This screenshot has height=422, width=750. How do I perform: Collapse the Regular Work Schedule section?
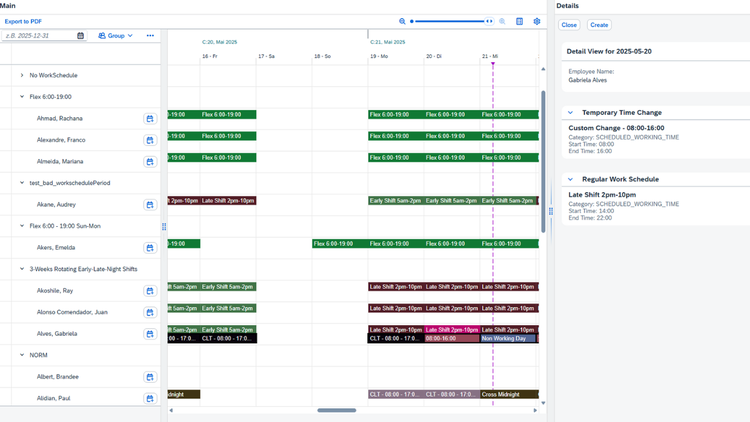coord(570,179)
